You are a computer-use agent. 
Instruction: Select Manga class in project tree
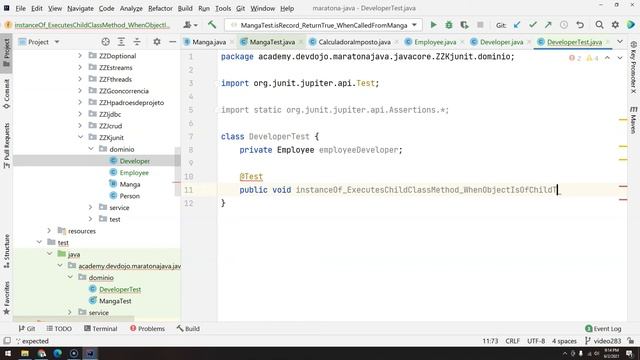pyautogui.click(x=130, y=184)
